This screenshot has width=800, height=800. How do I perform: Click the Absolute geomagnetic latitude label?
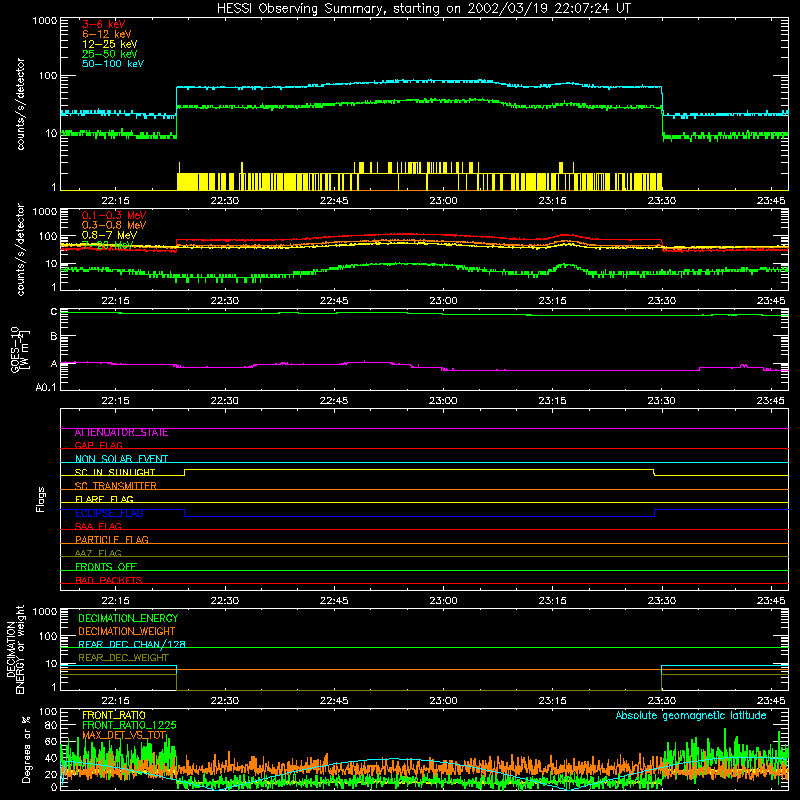coord(691,716)
